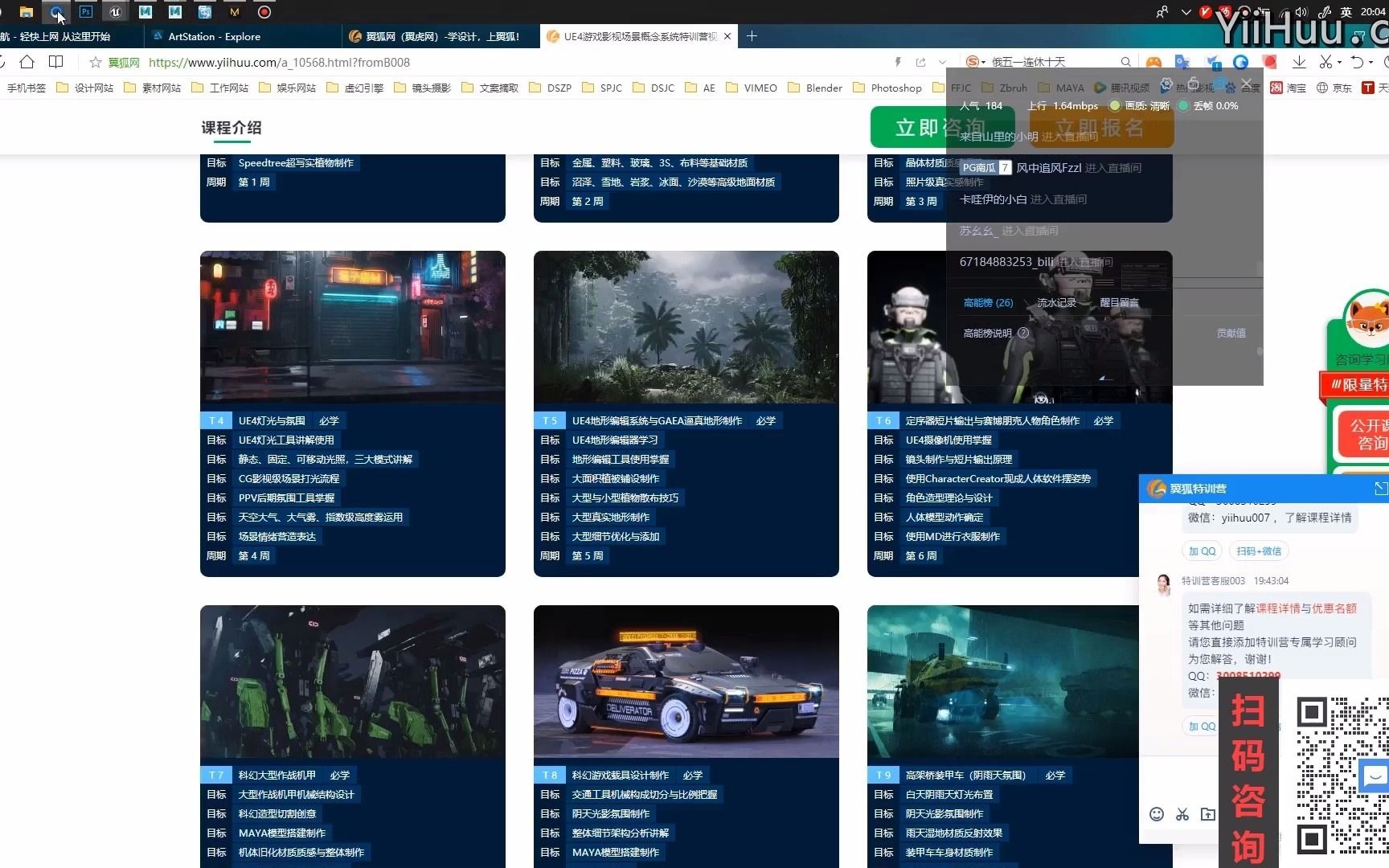Bookmark page with the star icon
This screenshot has width=1389, height=868.
95,62
